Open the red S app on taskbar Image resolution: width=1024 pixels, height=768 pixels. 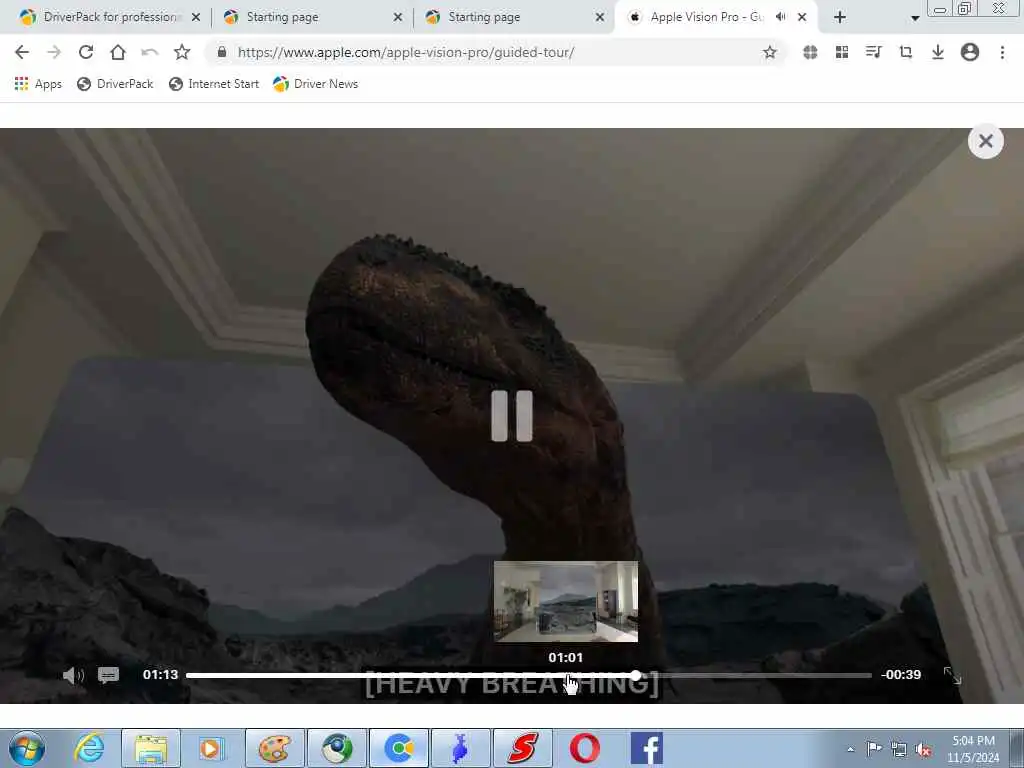tap(522, 748)
